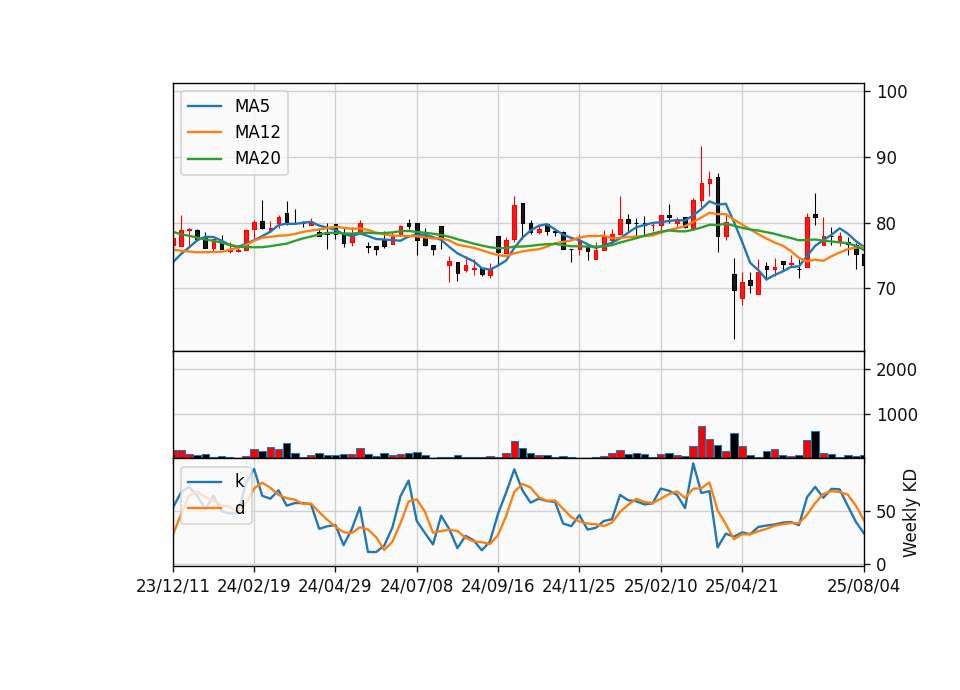This screenshot has height=690, width=960.
Task: Click the 90 price axis label
Action: coord(887,158)
